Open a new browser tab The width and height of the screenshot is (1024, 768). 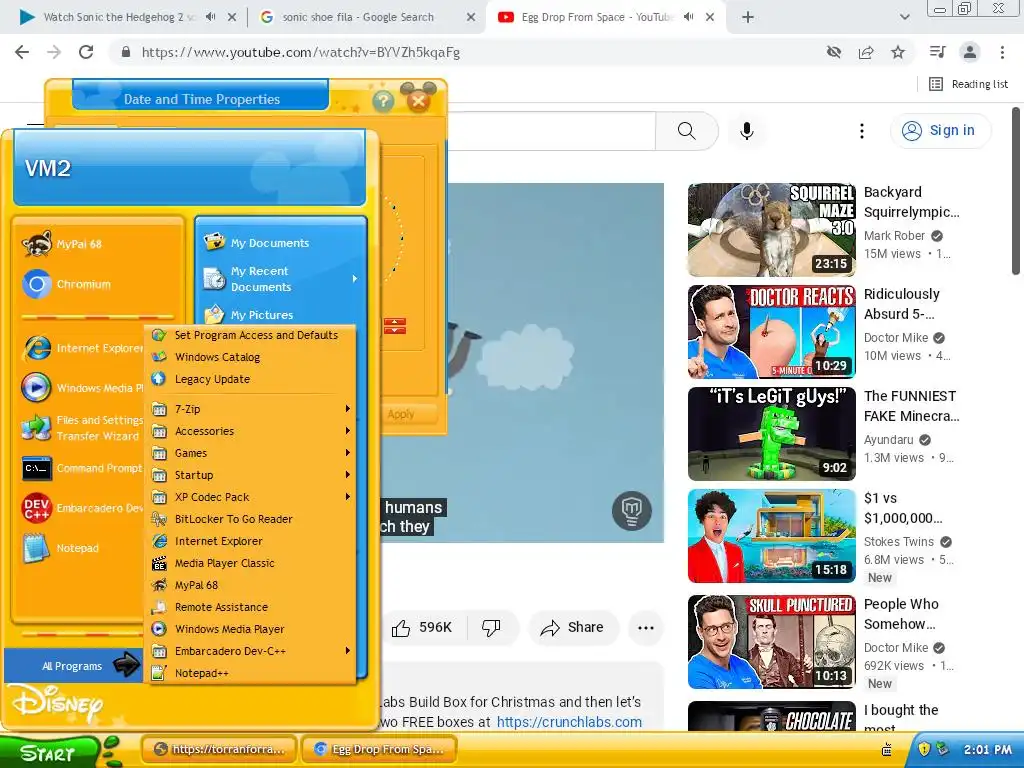tap(748, 18)
